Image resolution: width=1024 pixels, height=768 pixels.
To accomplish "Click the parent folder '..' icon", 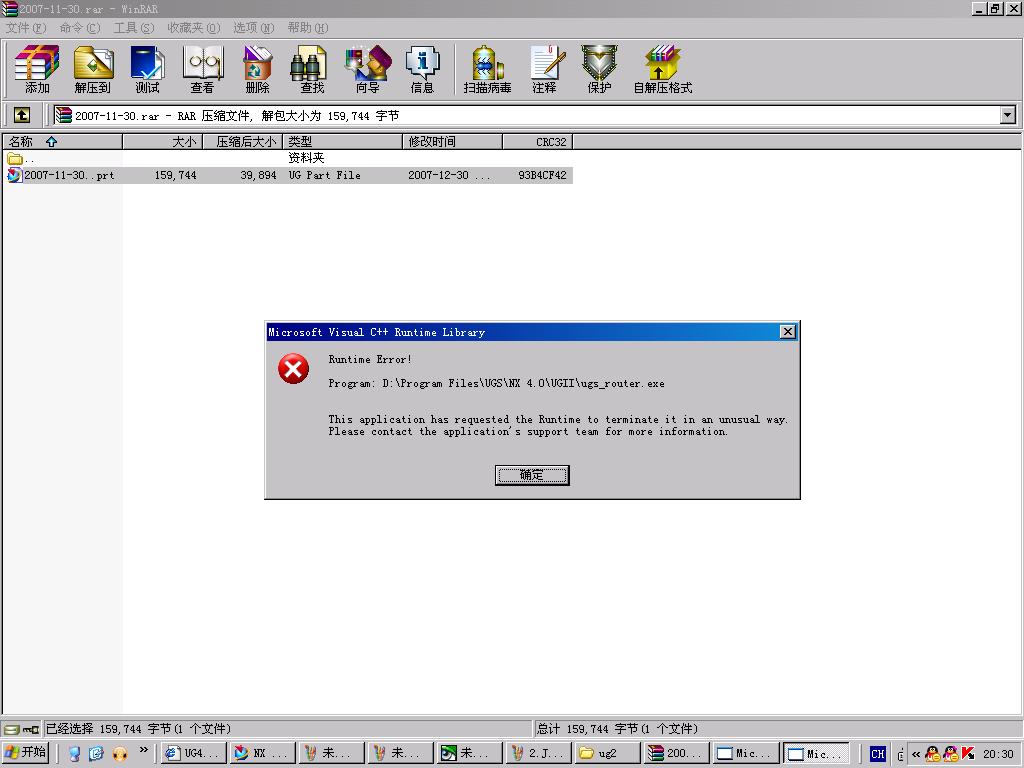I will pyautogui.click(x=15, y=158).
